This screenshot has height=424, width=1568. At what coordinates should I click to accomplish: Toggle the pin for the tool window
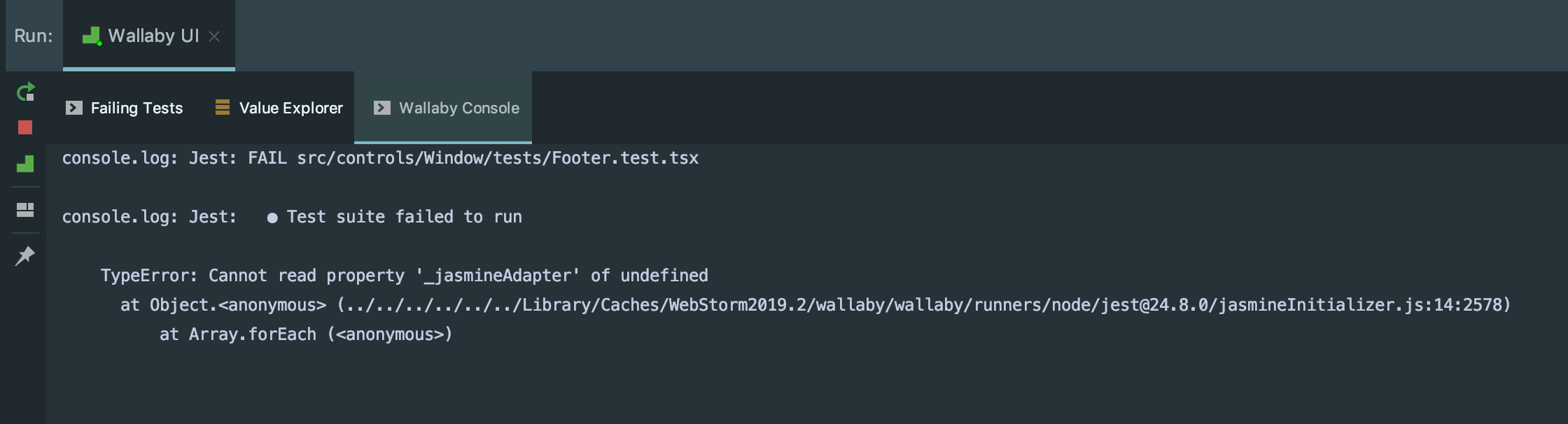(x=26, y=255)
